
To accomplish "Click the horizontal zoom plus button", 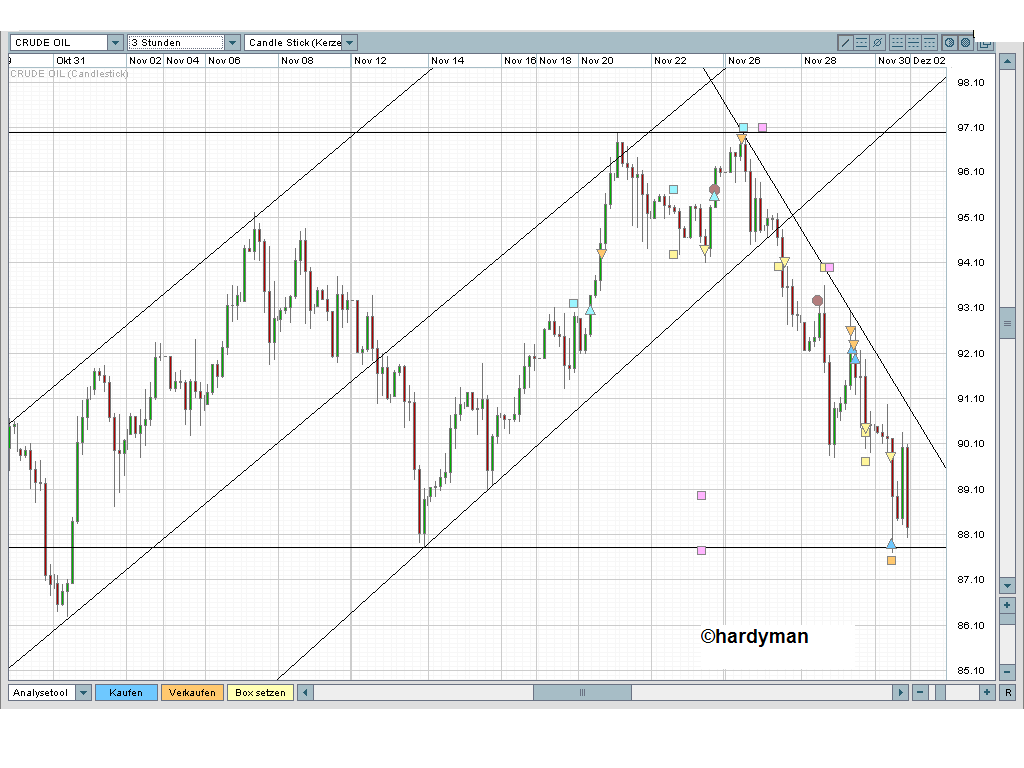I will pyautogui.click(x=987, y=692).
